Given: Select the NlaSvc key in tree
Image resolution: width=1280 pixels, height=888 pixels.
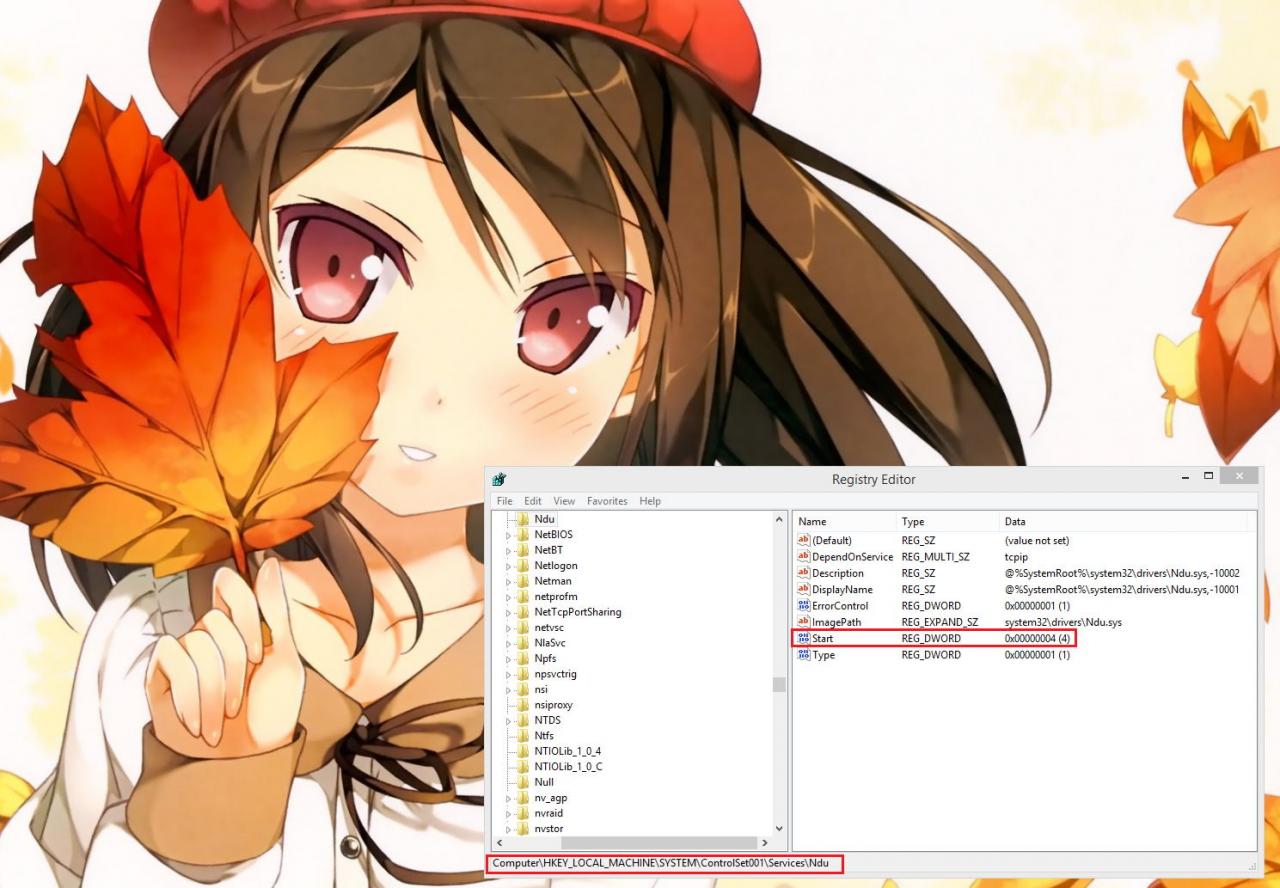Looking at the screenshot, I should (549, 643).
